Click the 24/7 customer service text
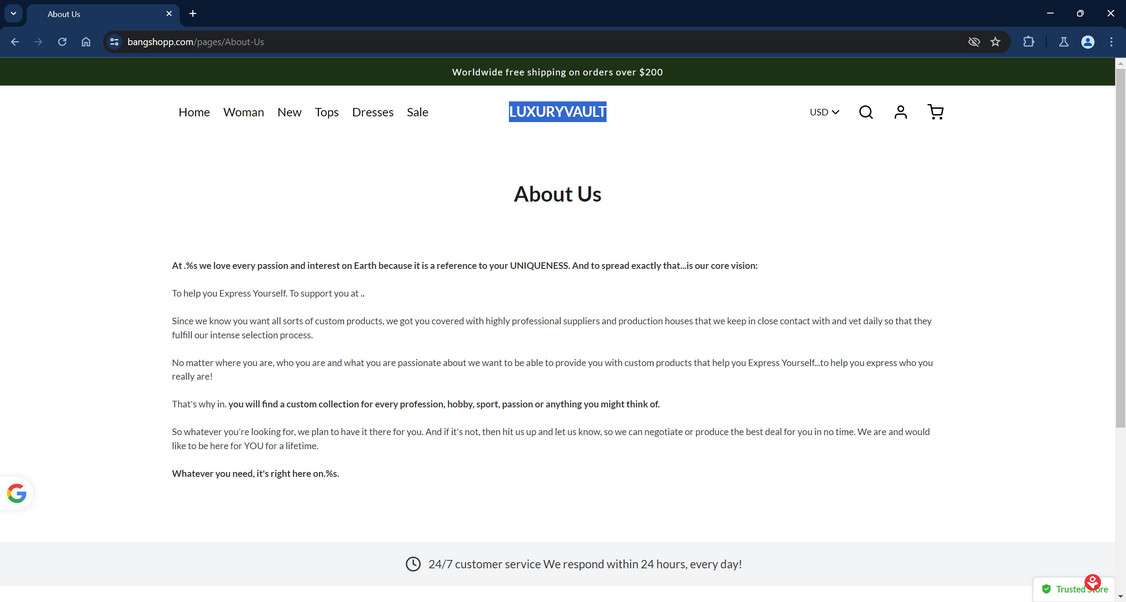Viewport: 1126px width, 602px height. coord(585,564)
